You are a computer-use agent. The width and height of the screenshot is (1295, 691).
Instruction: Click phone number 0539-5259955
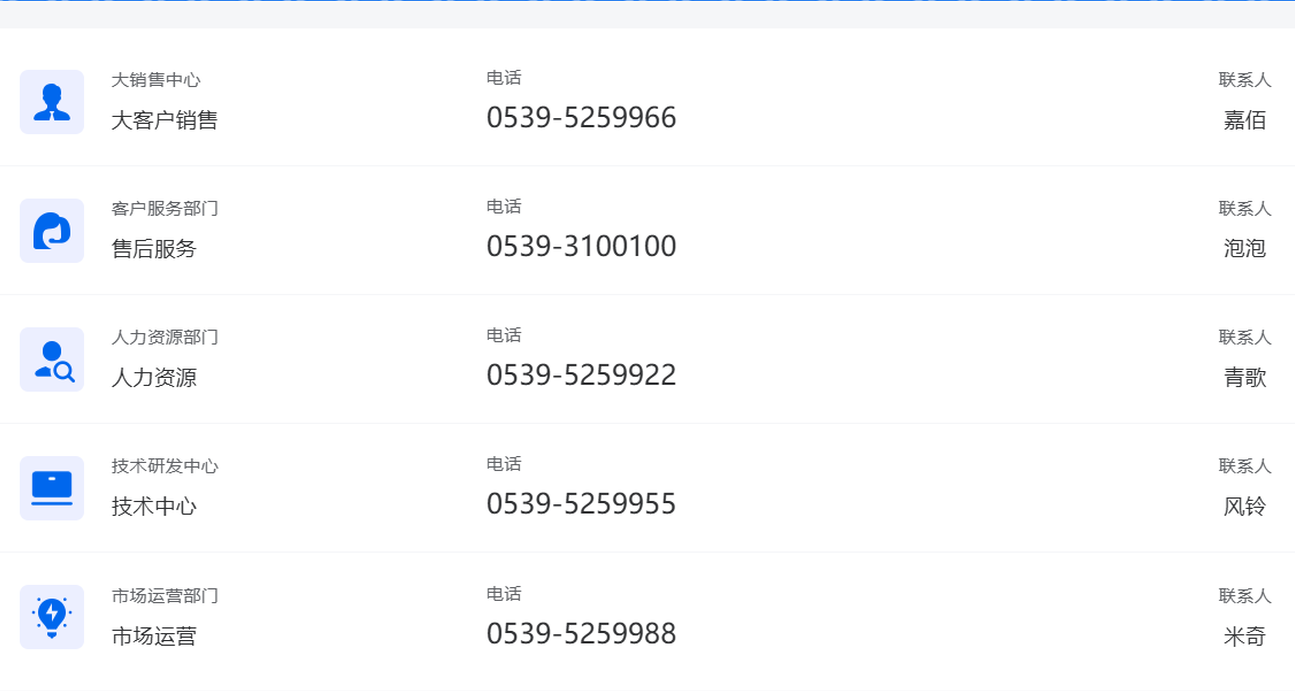tap(581, 504)
